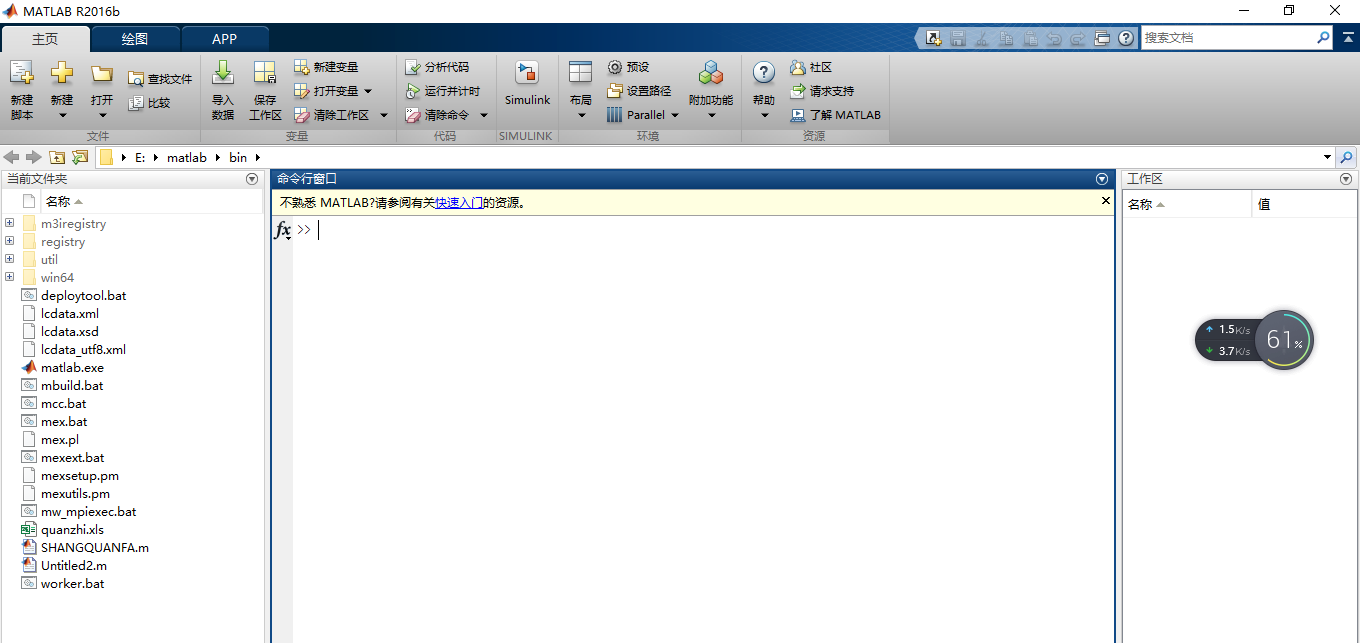
Task: Close the yellow getting-started banner
Action: coord(1106,201)
